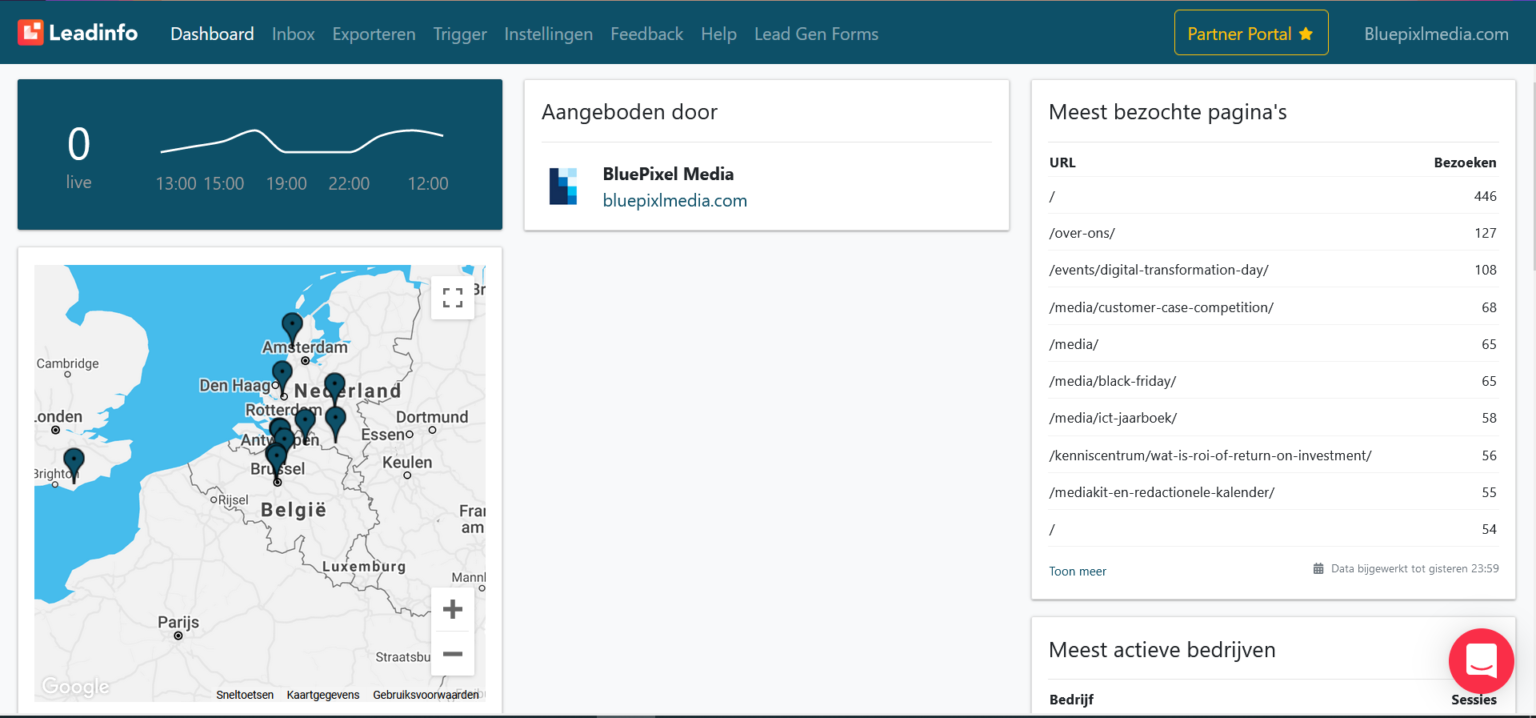Viewport: 1536px width, 718px height.
Task: Zoom out on the map
Action: 453,654
